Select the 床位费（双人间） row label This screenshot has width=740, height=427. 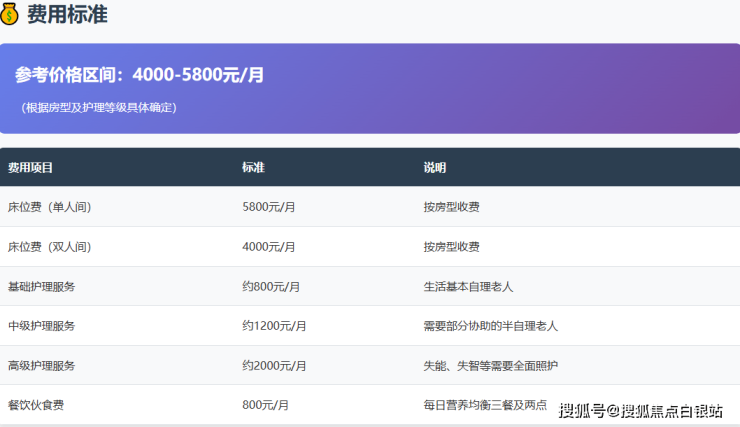coord(50,247)
